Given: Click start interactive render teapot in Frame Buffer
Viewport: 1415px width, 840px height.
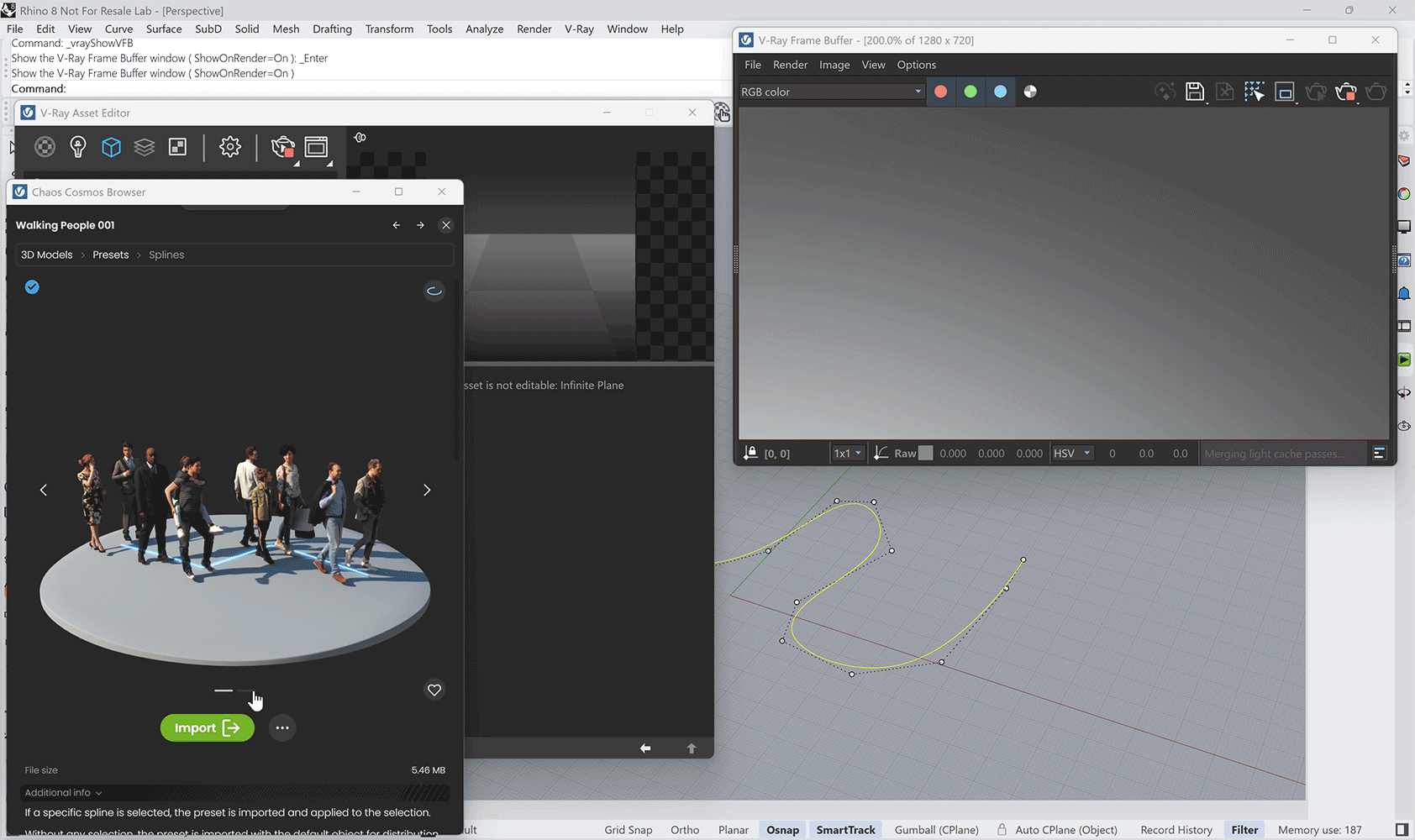Looking at the screenshot, I should (1316, 92).
